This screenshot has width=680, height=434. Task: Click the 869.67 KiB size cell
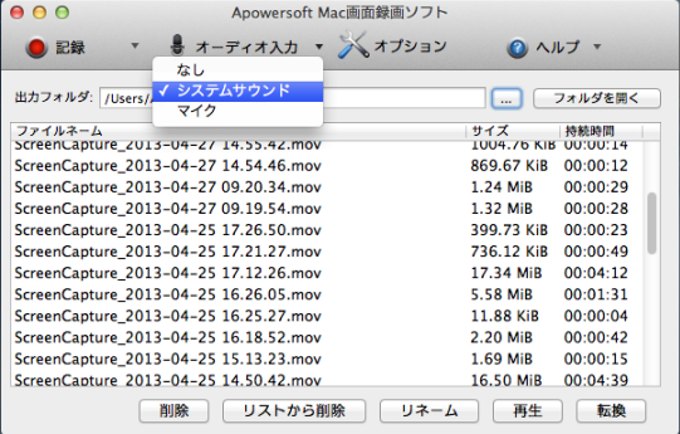[509, 166]
